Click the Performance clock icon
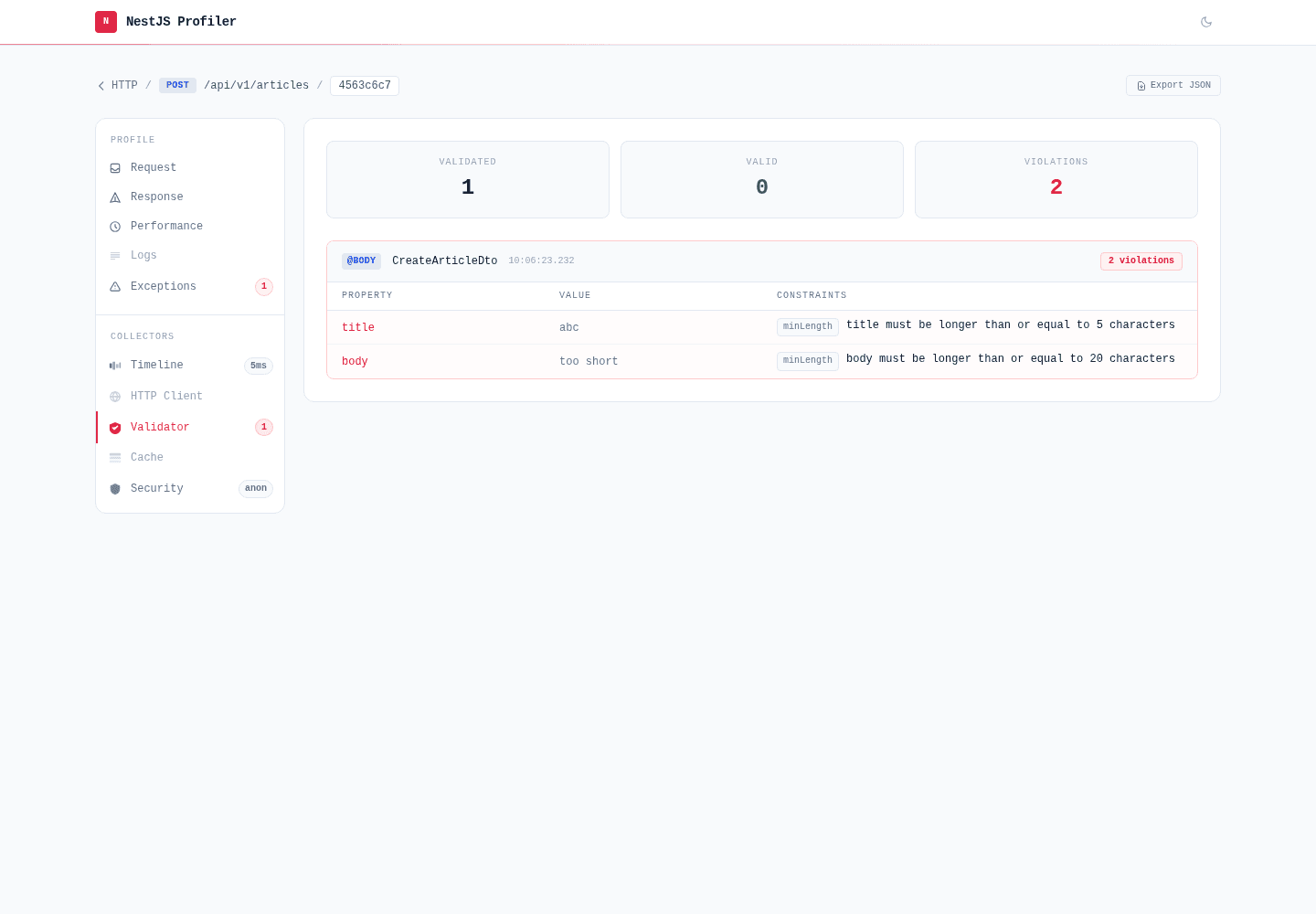 point(115,227)
